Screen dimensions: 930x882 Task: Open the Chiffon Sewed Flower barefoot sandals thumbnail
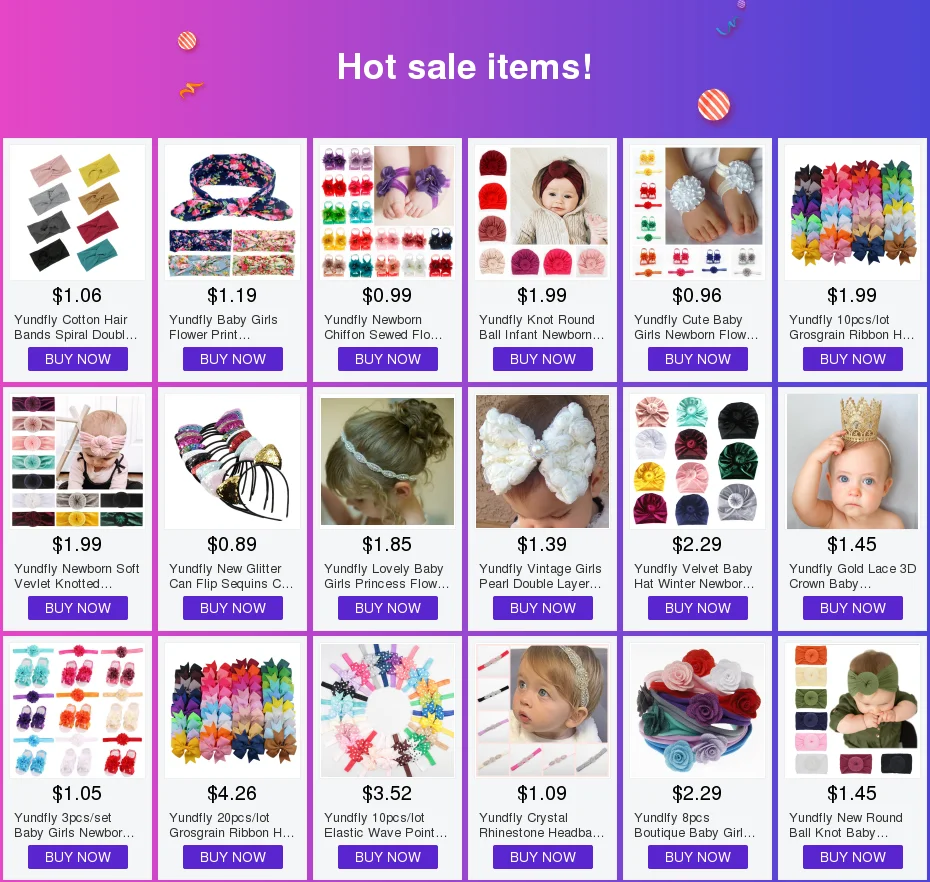387,212
